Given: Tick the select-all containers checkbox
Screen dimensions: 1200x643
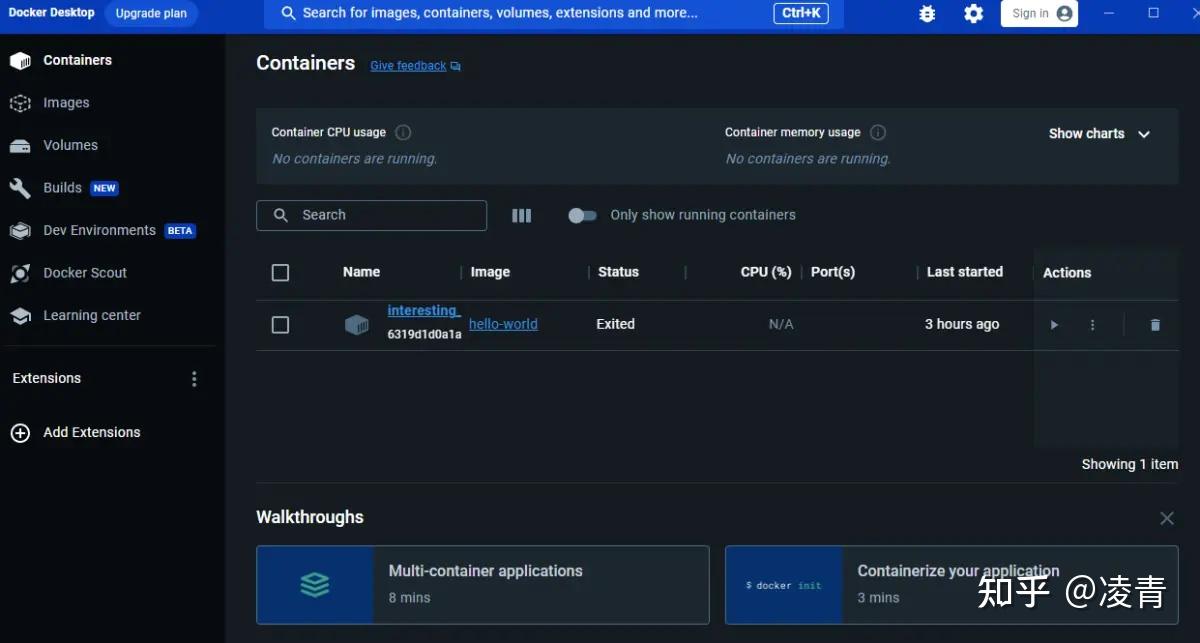Looking at the screenshot, I should [280, 273].
